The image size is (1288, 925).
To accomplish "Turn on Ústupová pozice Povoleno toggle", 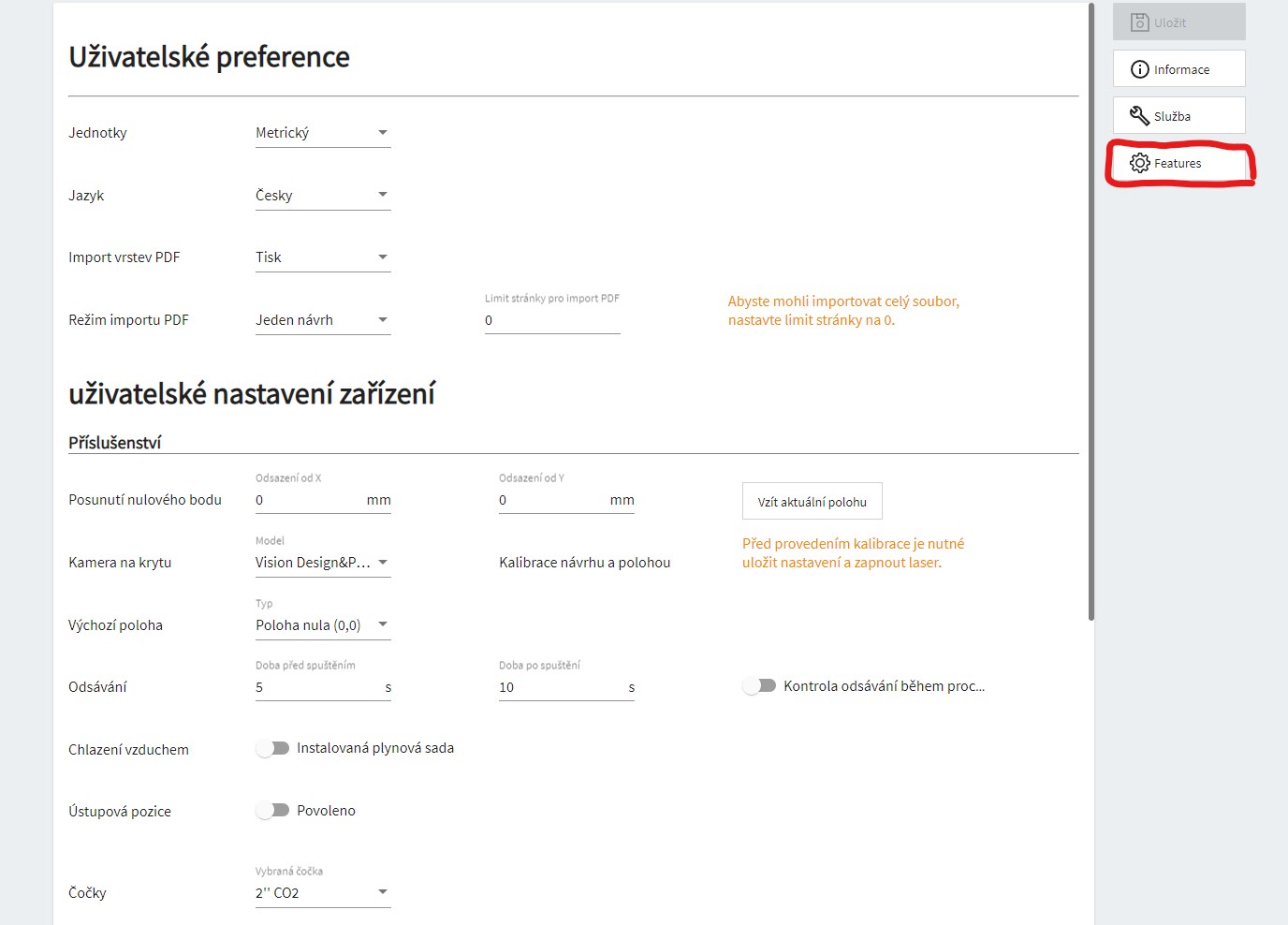I will coord(272,811).
